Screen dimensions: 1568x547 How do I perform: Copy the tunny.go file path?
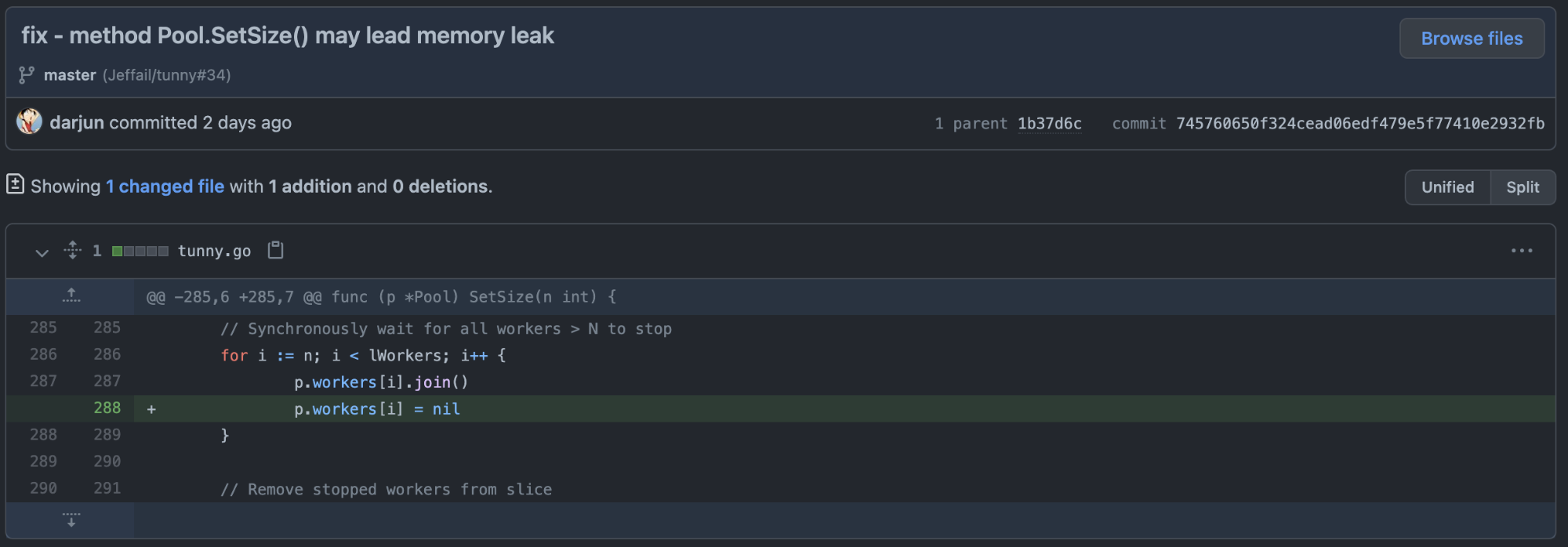pyautogui.click(x=275, y=250)
